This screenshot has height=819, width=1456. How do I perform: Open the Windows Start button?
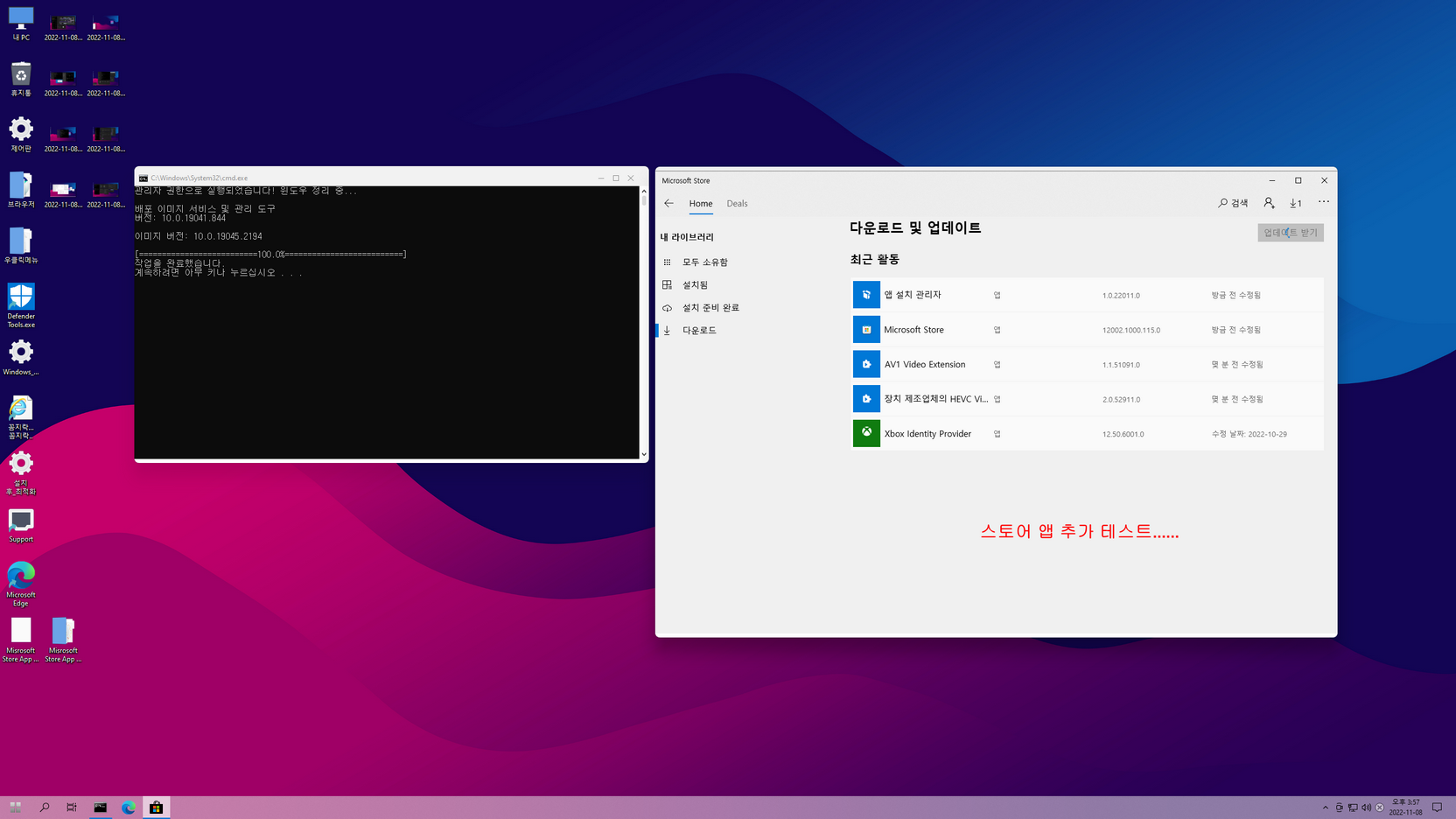click(15, 808)
